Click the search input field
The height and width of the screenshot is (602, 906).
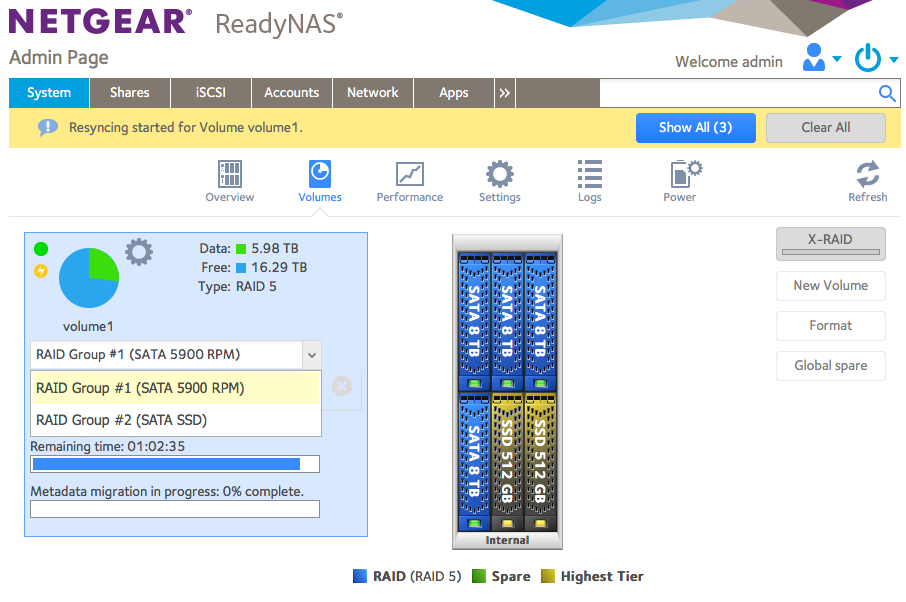coord(736,93)
